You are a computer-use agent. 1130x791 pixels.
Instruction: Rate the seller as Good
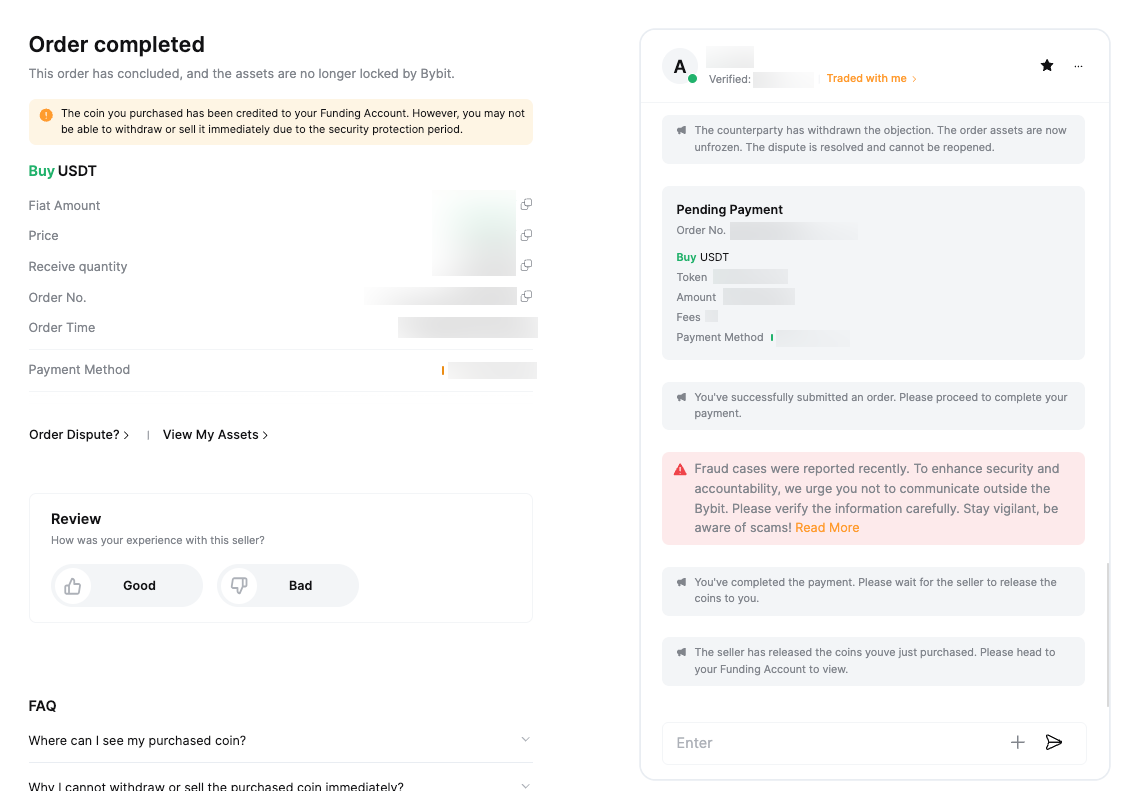127,586
